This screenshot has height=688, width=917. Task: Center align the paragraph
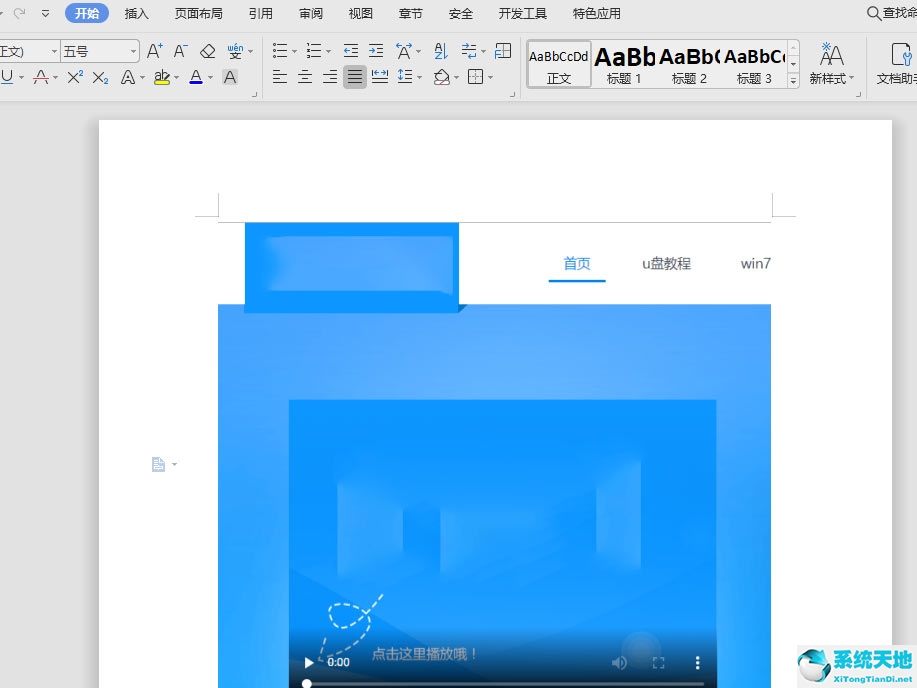click(305, 77)
